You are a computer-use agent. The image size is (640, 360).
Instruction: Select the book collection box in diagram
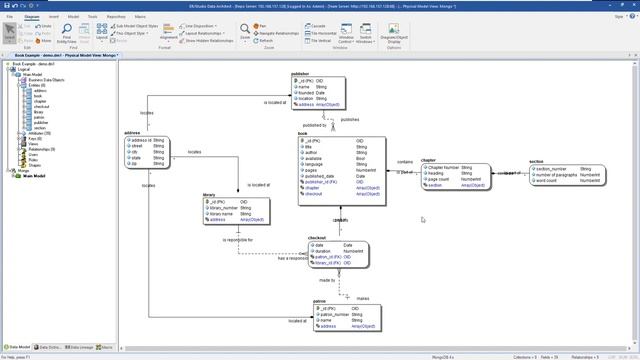(342, 171)
